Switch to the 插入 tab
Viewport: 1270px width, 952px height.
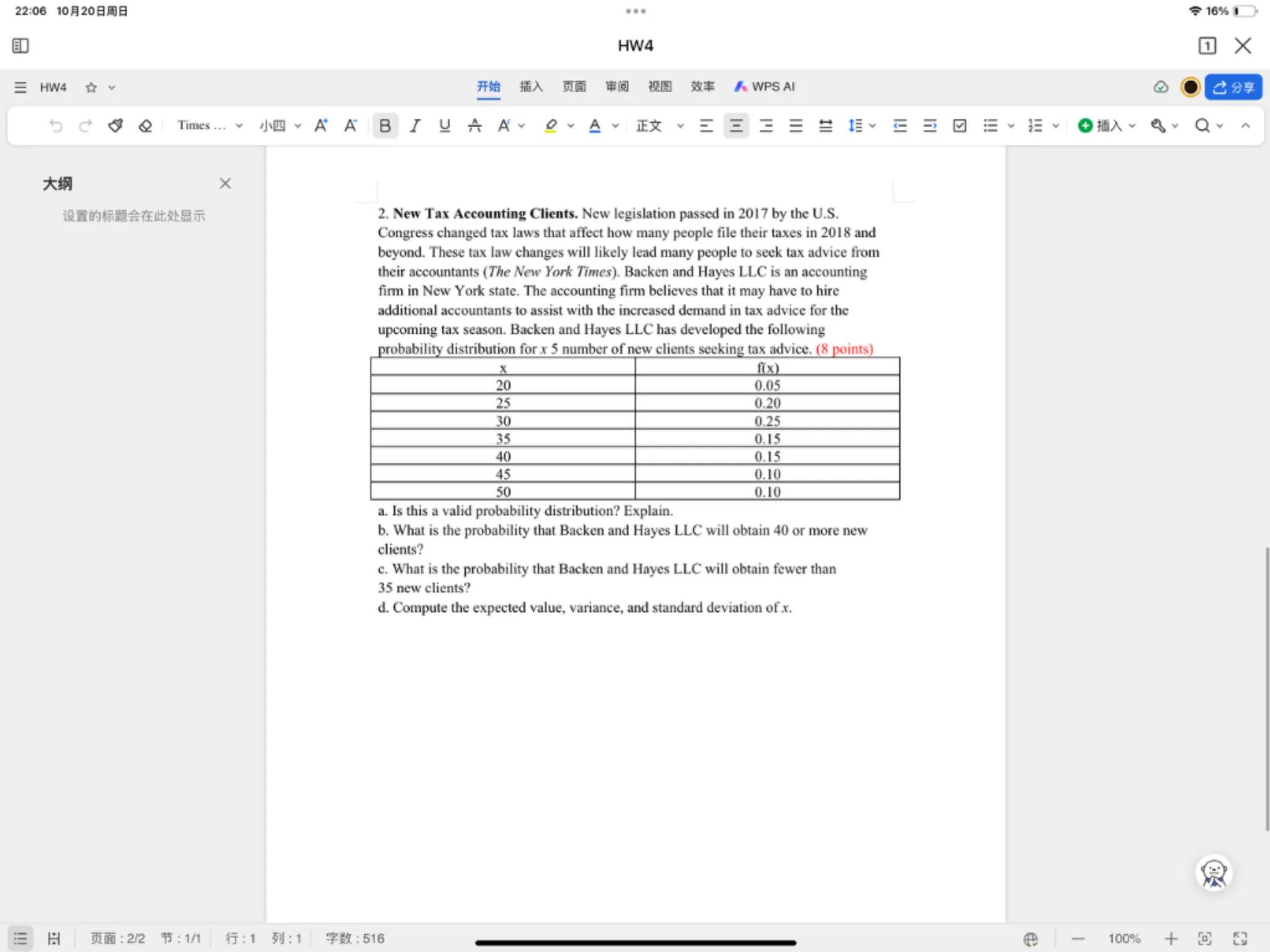coord(531,87)
